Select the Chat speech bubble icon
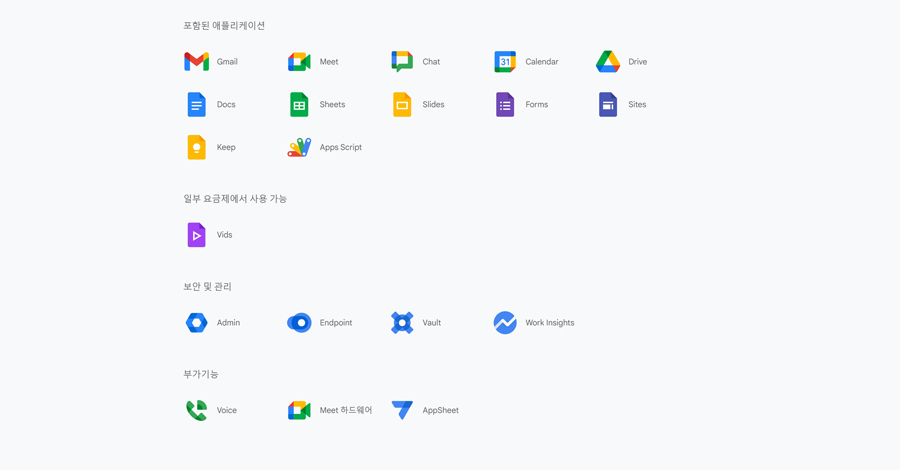The image size is (900, 470). pos(402,61)
